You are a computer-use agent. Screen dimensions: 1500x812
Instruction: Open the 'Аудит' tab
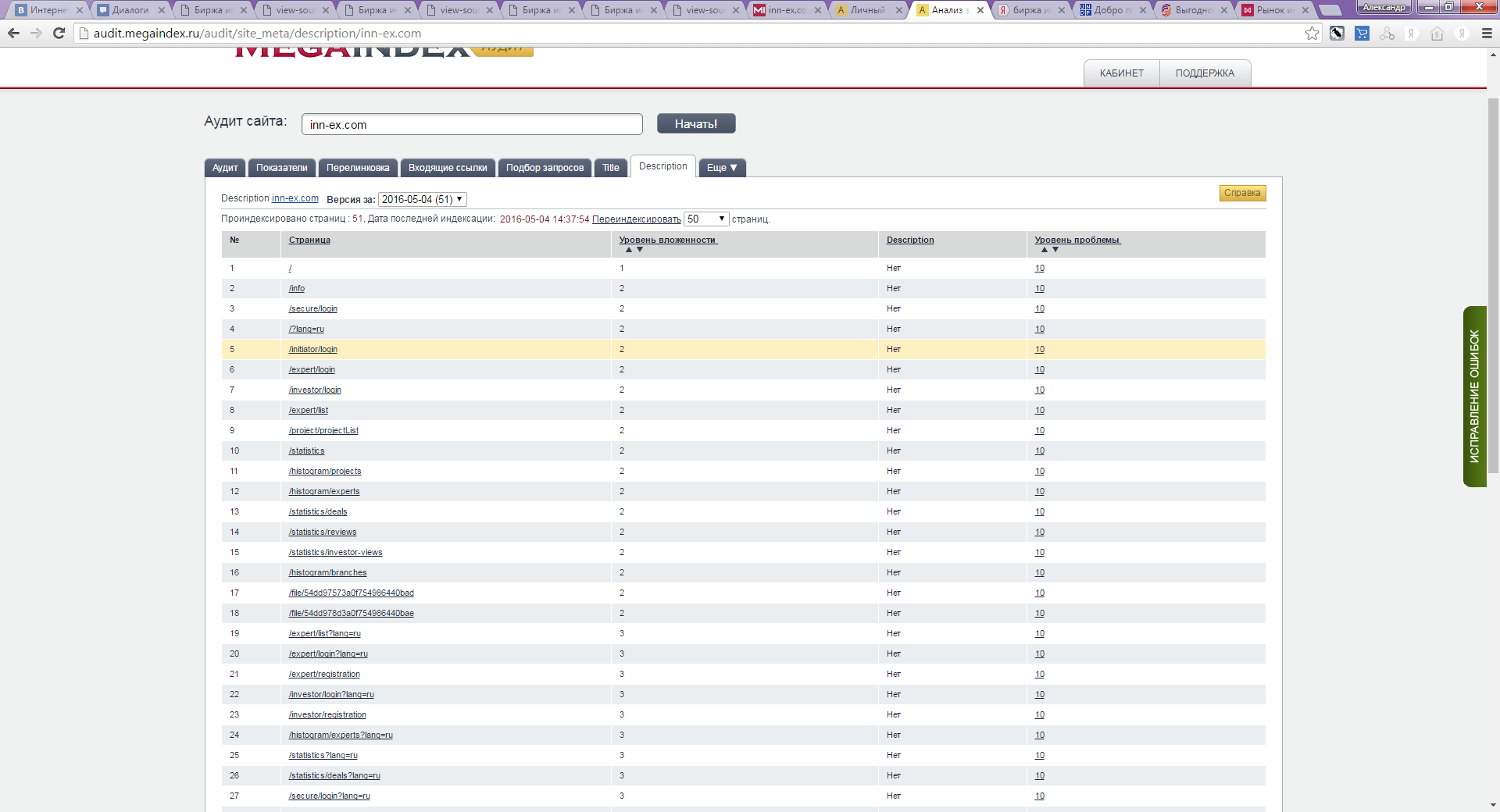click(x=225, y=168)
